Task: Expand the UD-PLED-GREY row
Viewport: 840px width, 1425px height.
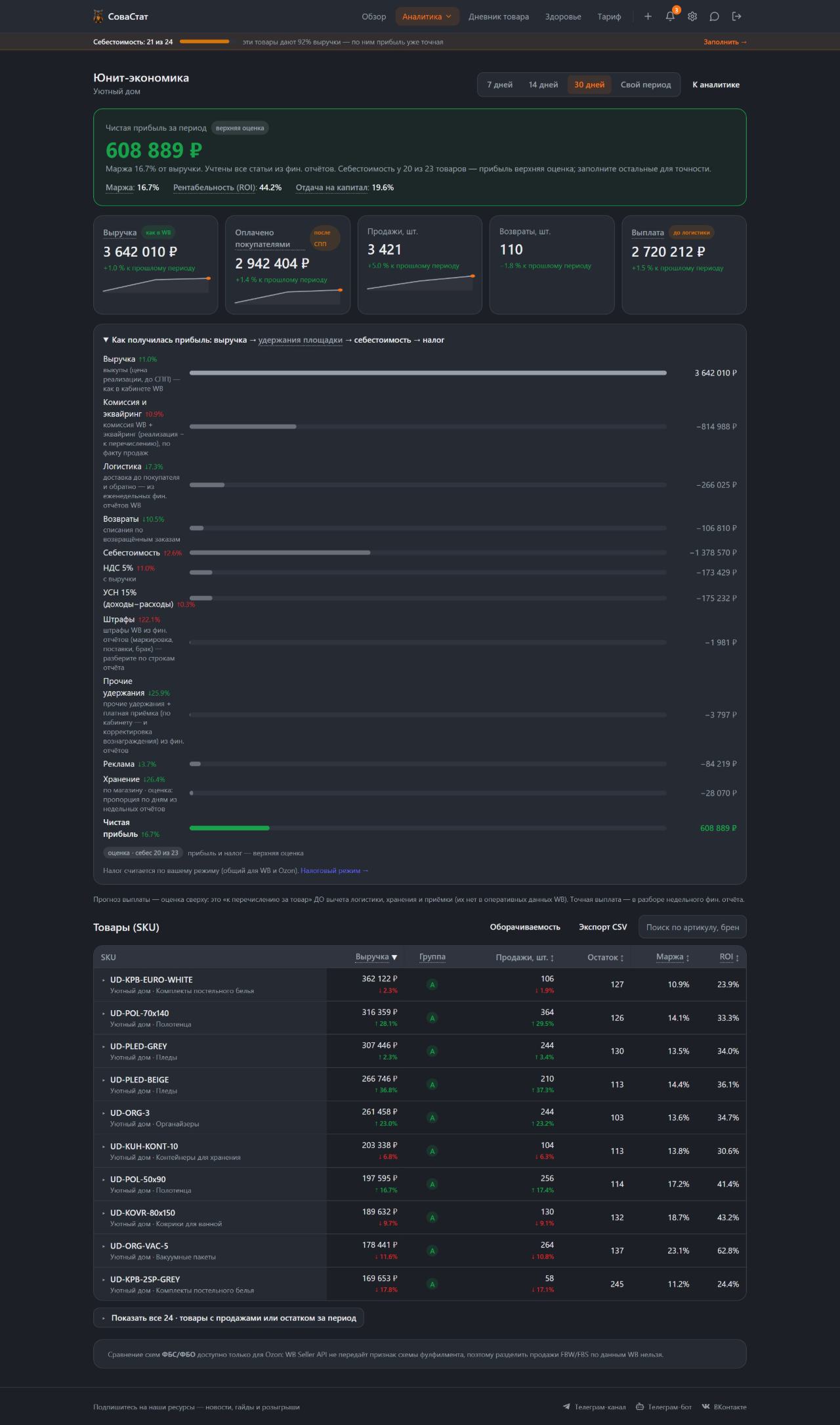Action: [x=104, y=1046]
